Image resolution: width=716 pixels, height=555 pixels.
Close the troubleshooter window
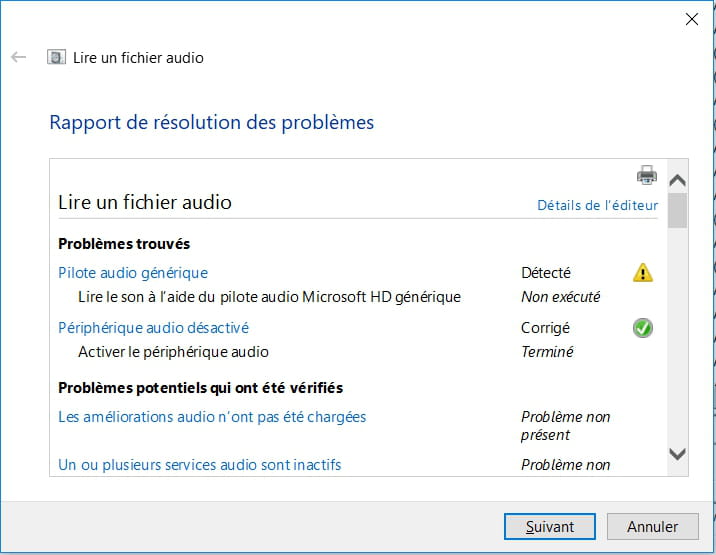(x=690, y=18)
